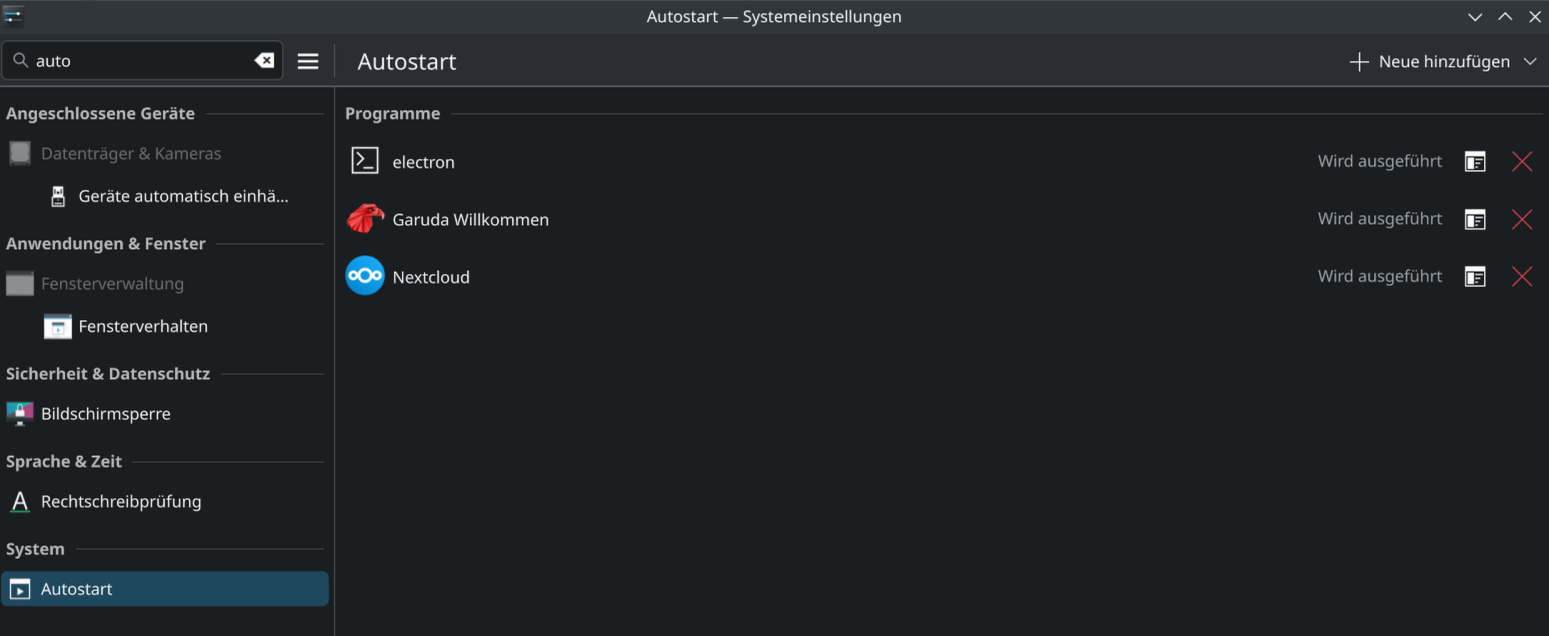The height and width of the screenshot is (636, 1549).
Task: Open properties icon for Garuda Willkommen
Action: [1475, 219]
